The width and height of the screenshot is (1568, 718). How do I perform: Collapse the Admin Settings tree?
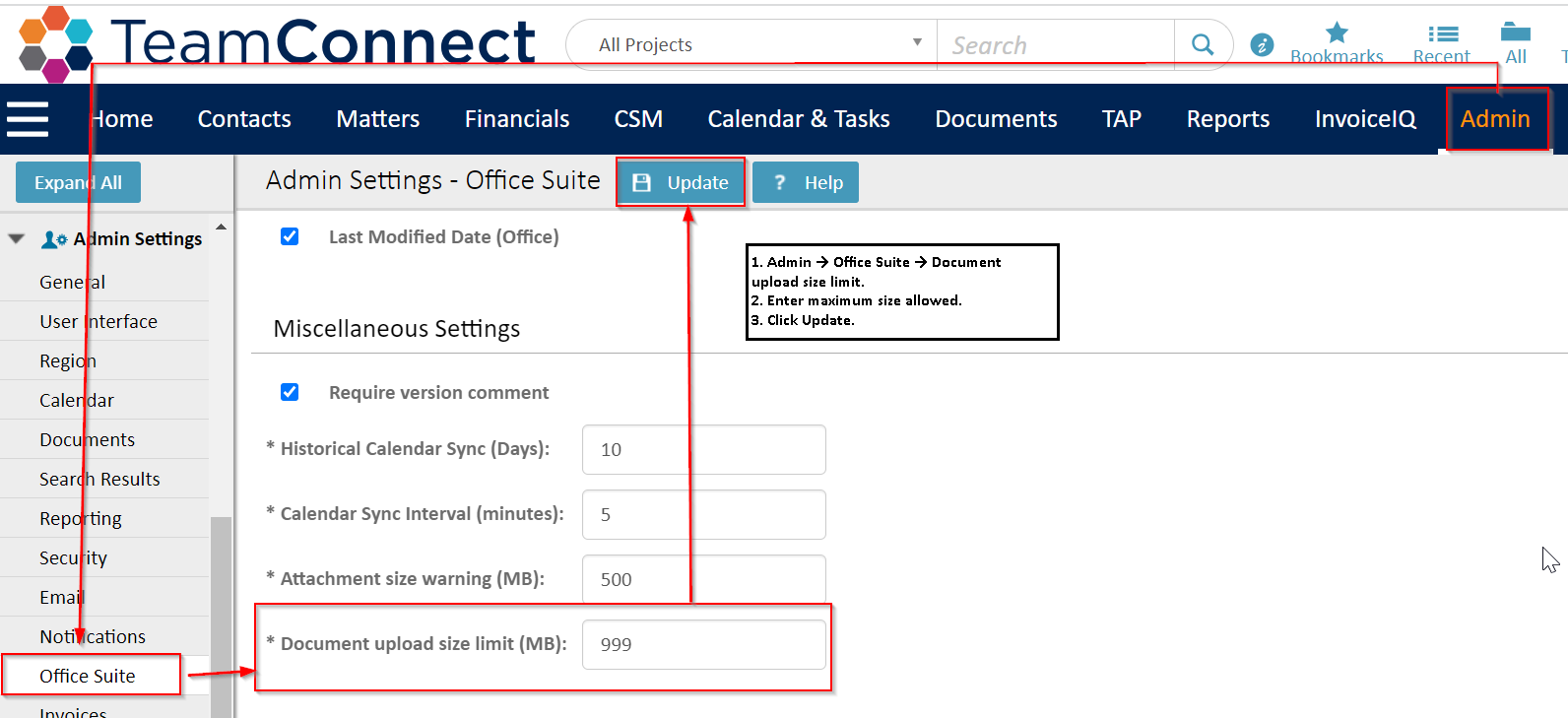(x=17, y=238)
